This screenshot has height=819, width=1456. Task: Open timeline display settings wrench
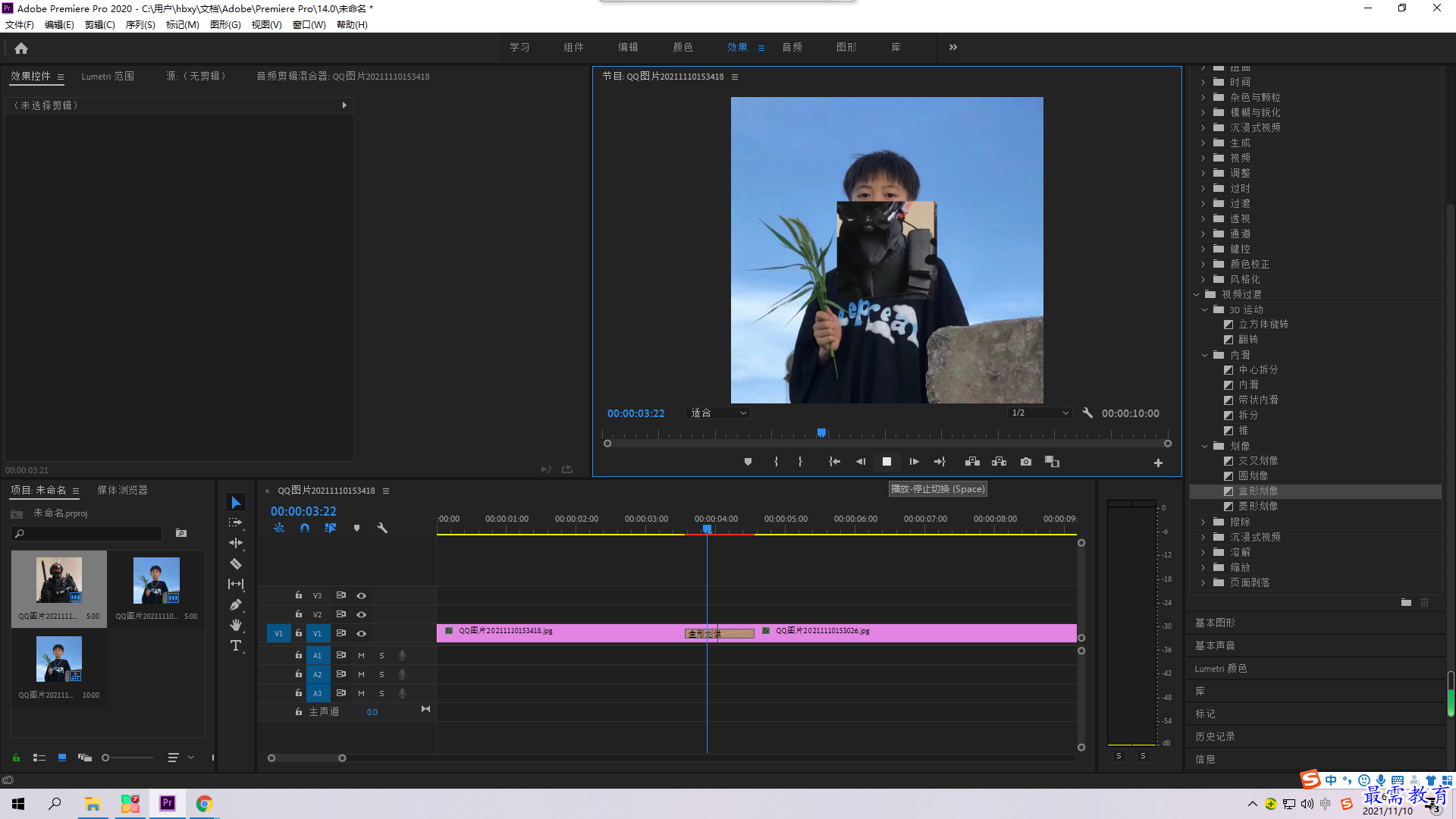point(382,528)
